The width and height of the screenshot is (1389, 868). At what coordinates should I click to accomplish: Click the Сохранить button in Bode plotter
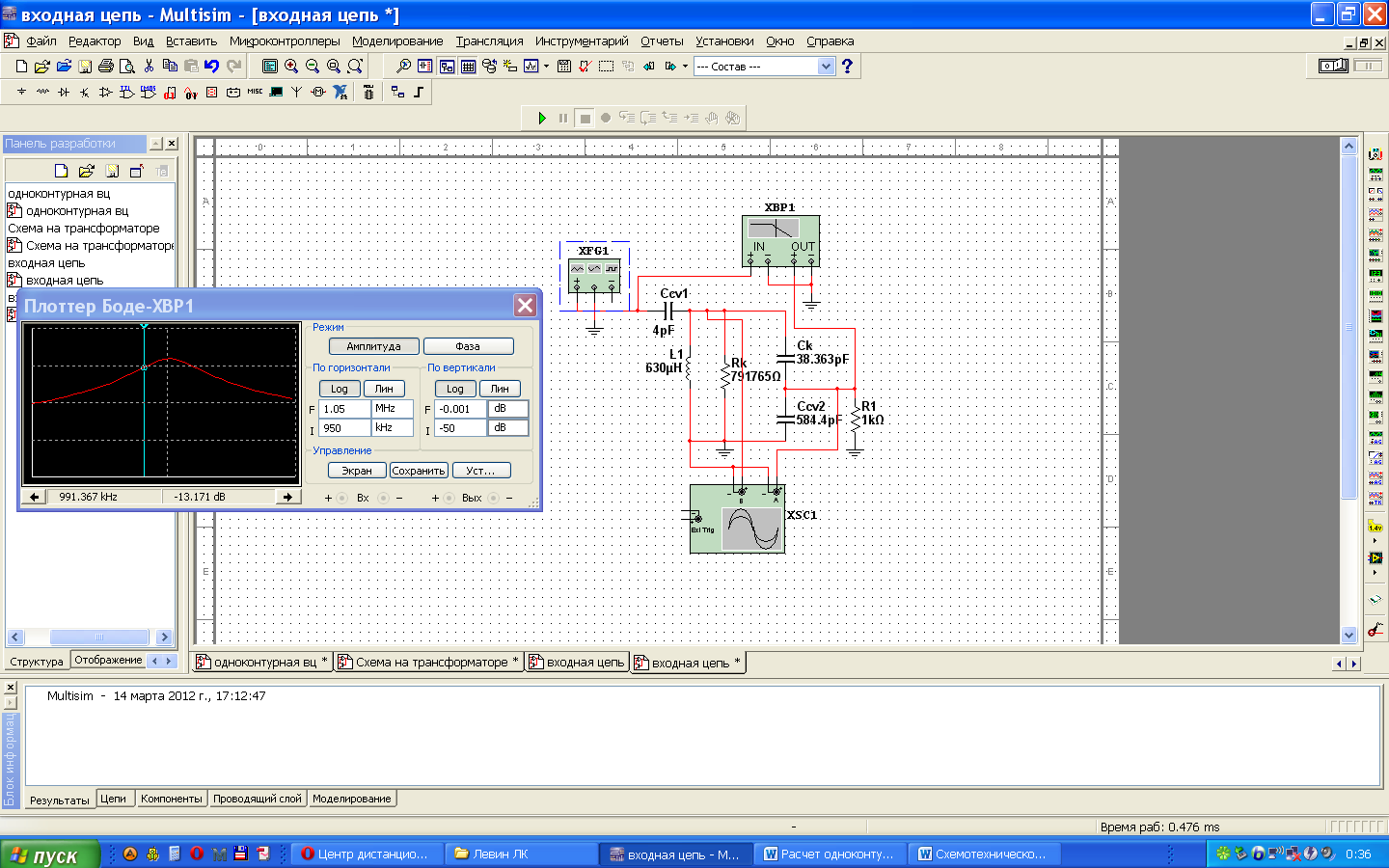coord(419,471)
